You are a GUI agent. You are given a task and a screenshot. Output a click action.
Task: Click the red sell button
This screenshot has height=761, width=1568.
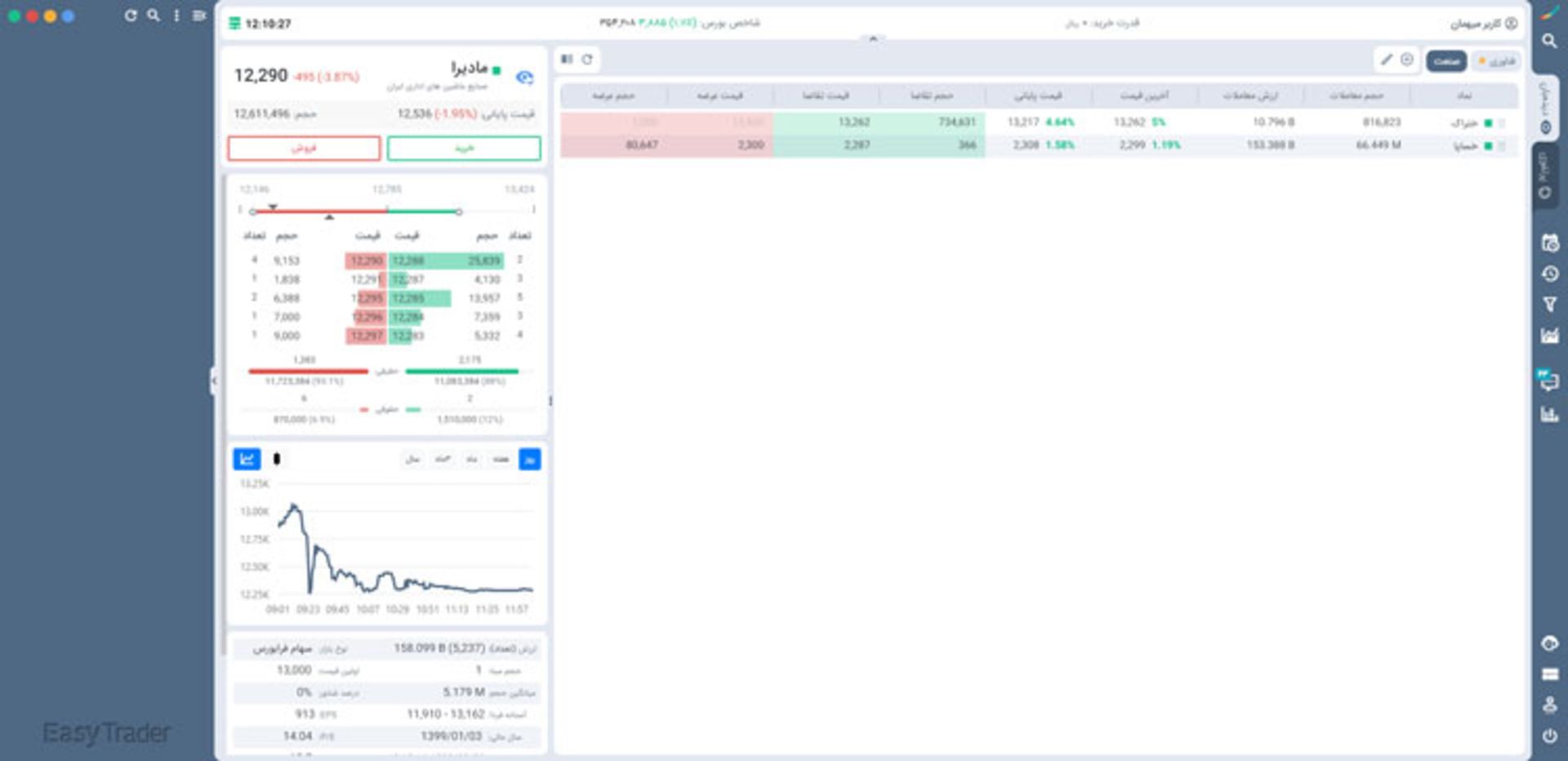click(304, 148)
